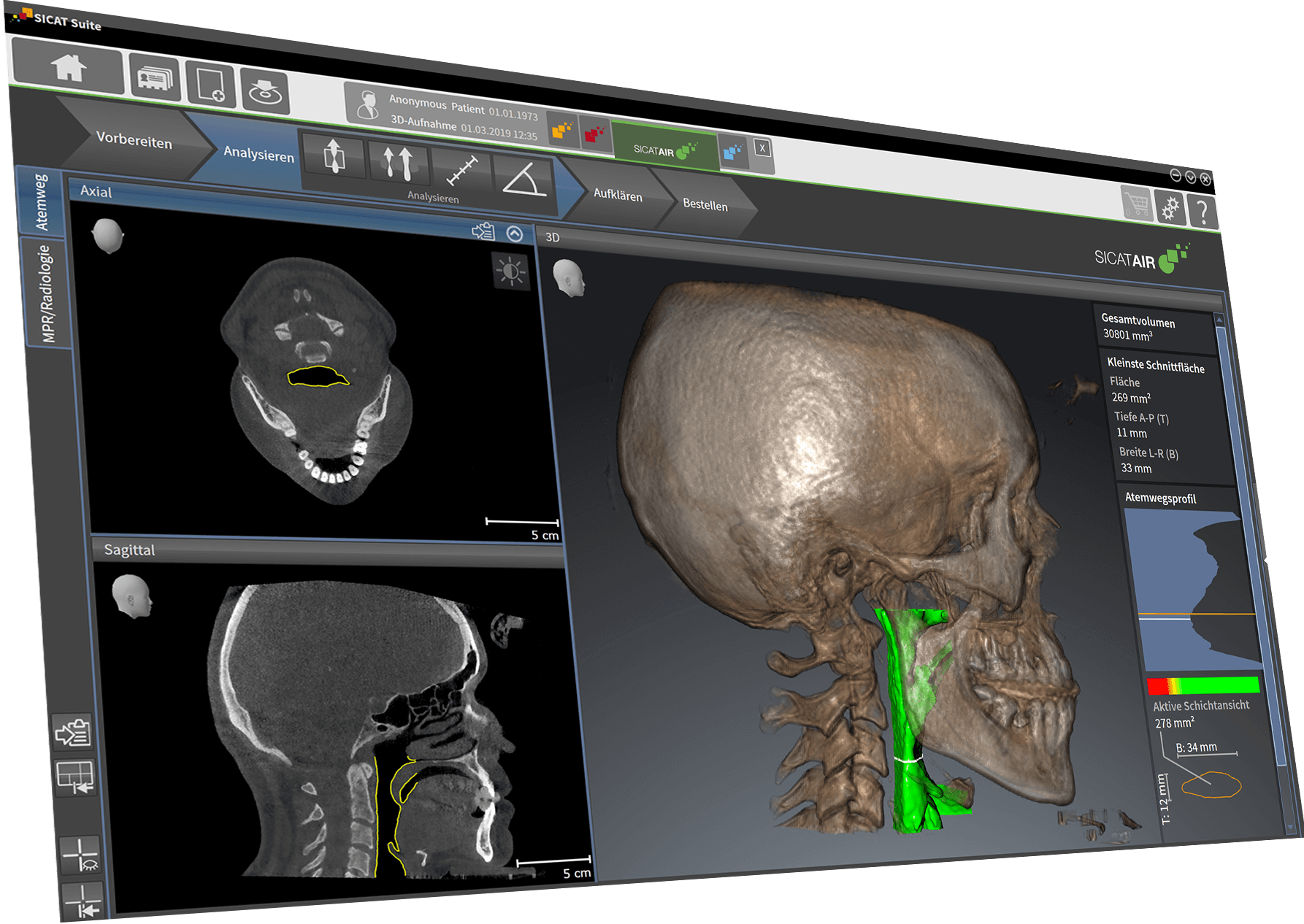Open the SICAT Suite home screen
Screen dimensions: 1304x924
pos(68,66)
